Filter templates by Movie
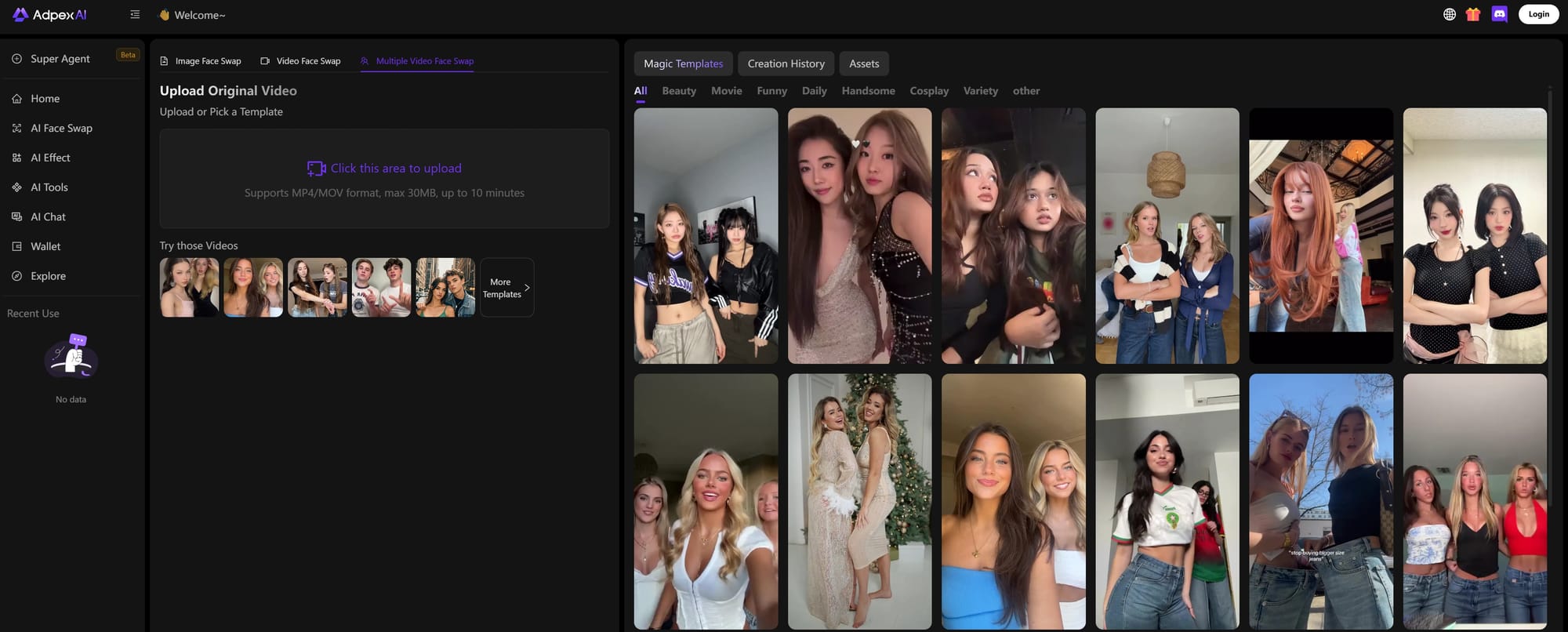This screenshot has height=632, width=1568. (x=727, y=91)
